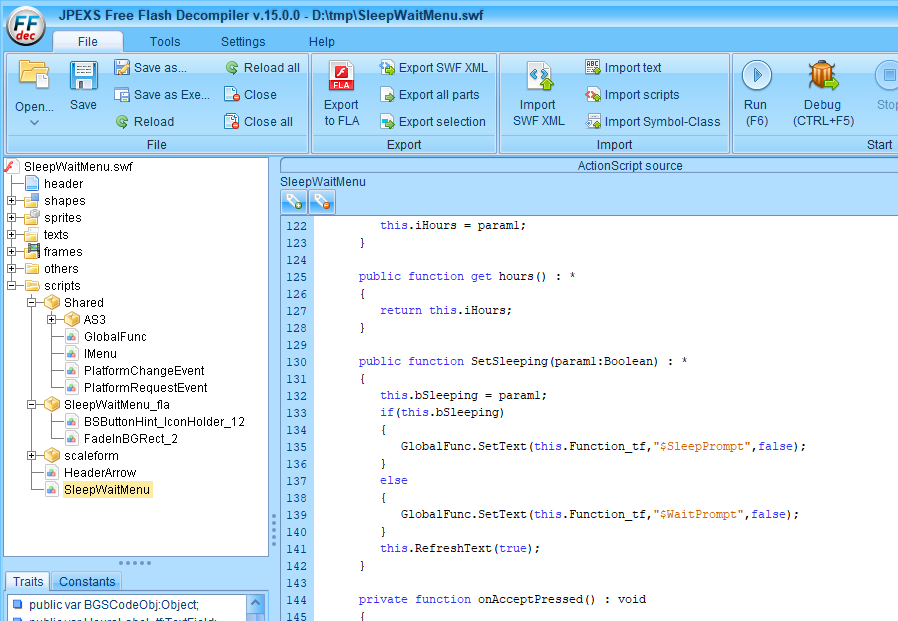Screen dimensions: 898x621
Task: Click Import SWF XML icon
Action: [x=539, y=76]
